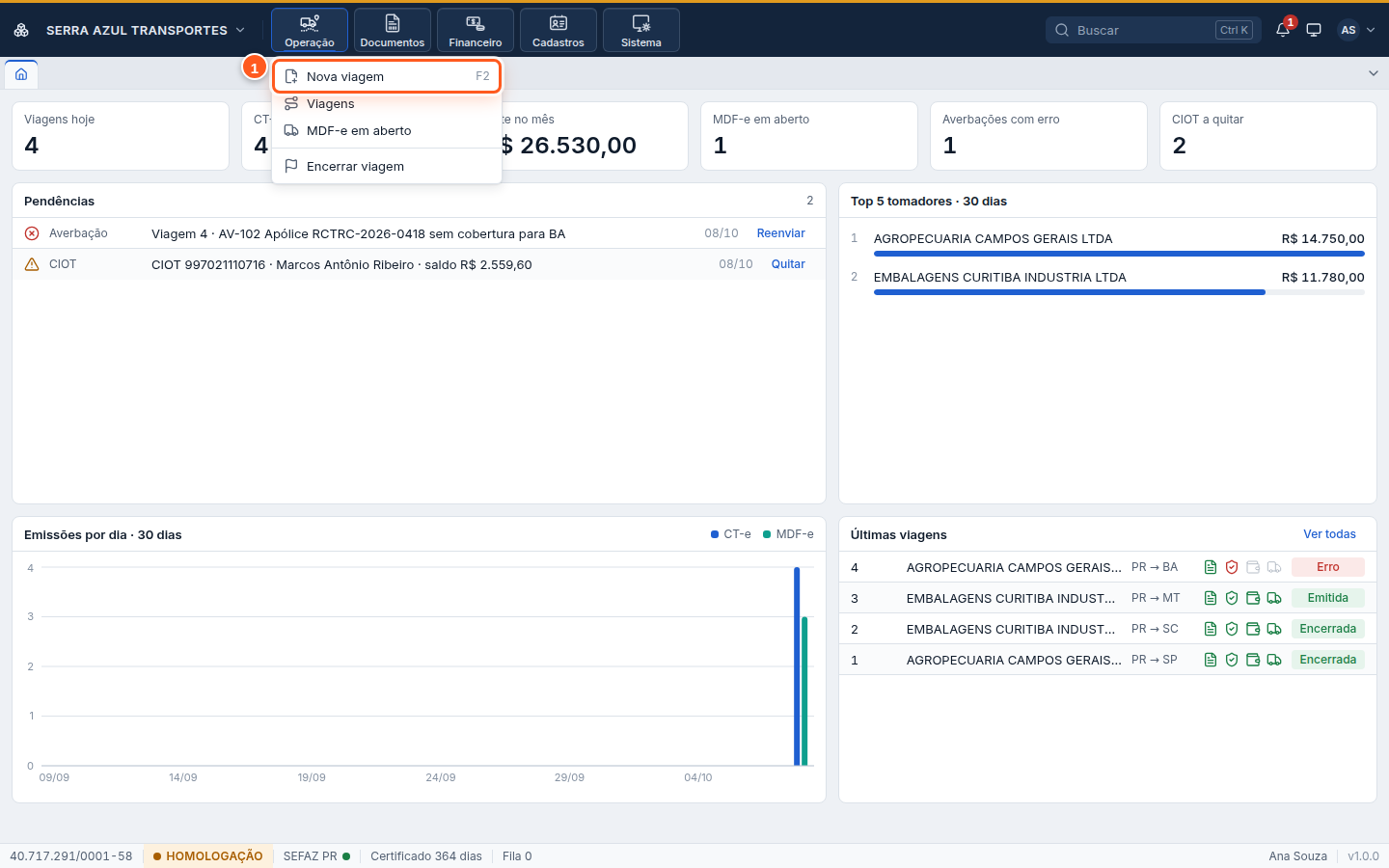This screenshot has height=868, width=1389.
Task: Click the Averbação error icon in Pendências
Action: pyautogui.click(x=32, y=233)
